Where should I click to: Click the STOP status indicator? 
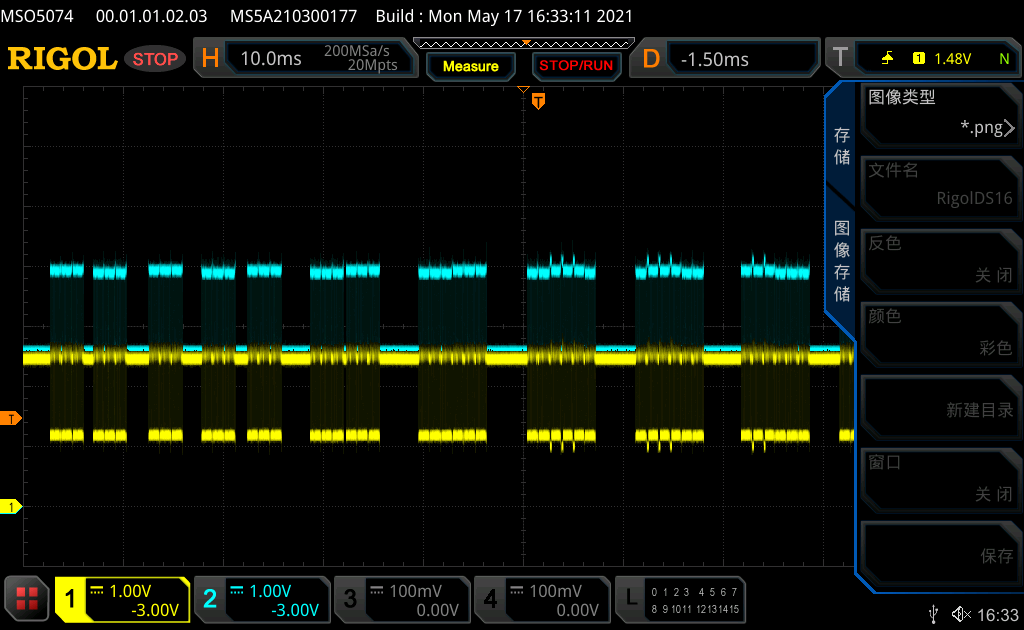coord(155,59)
